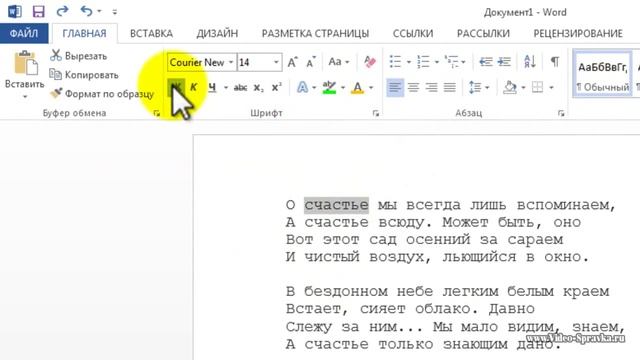
Task: Click the increase indent icon
Action: tap(504, 62)
